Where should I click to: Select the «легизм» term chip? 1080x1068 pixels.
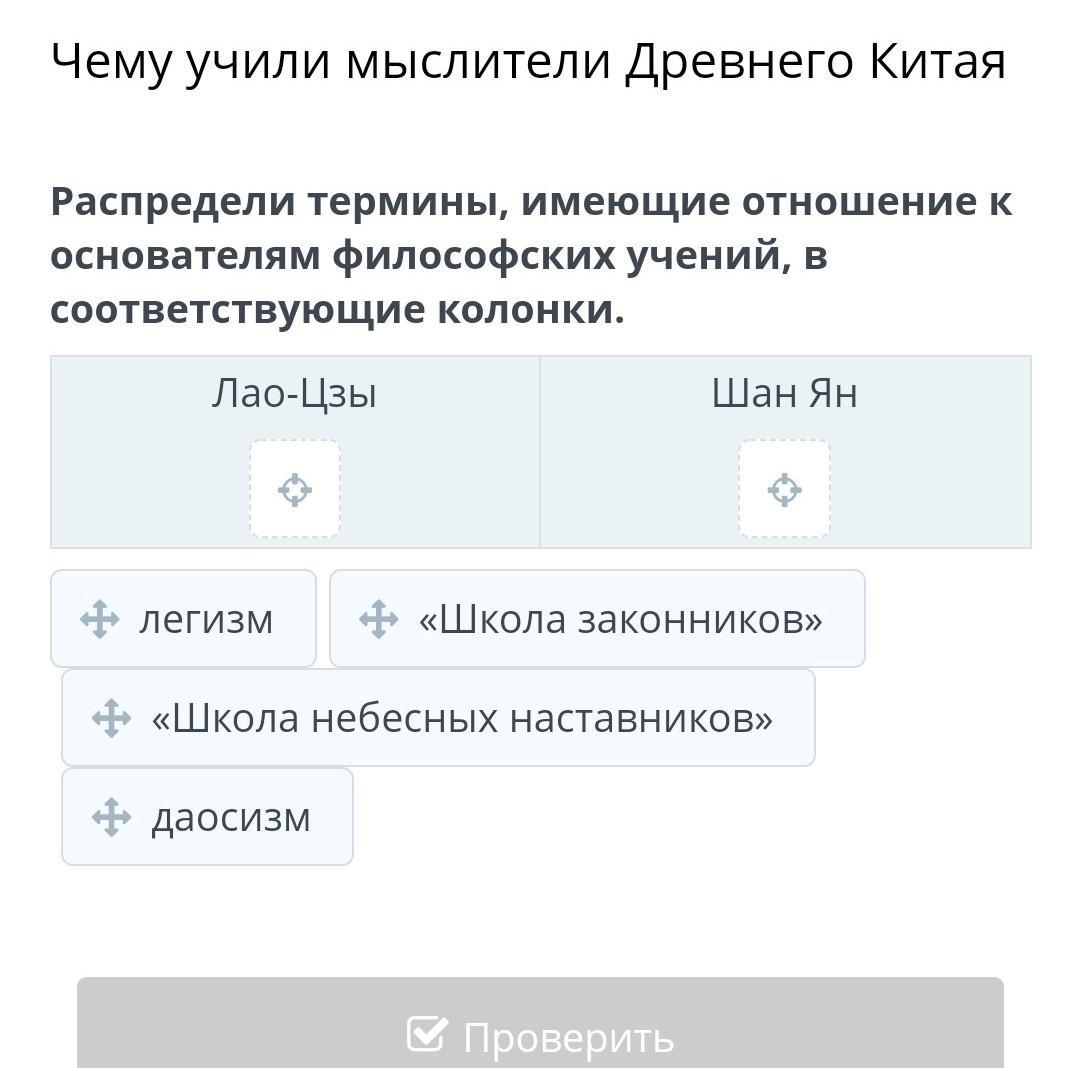183,618
